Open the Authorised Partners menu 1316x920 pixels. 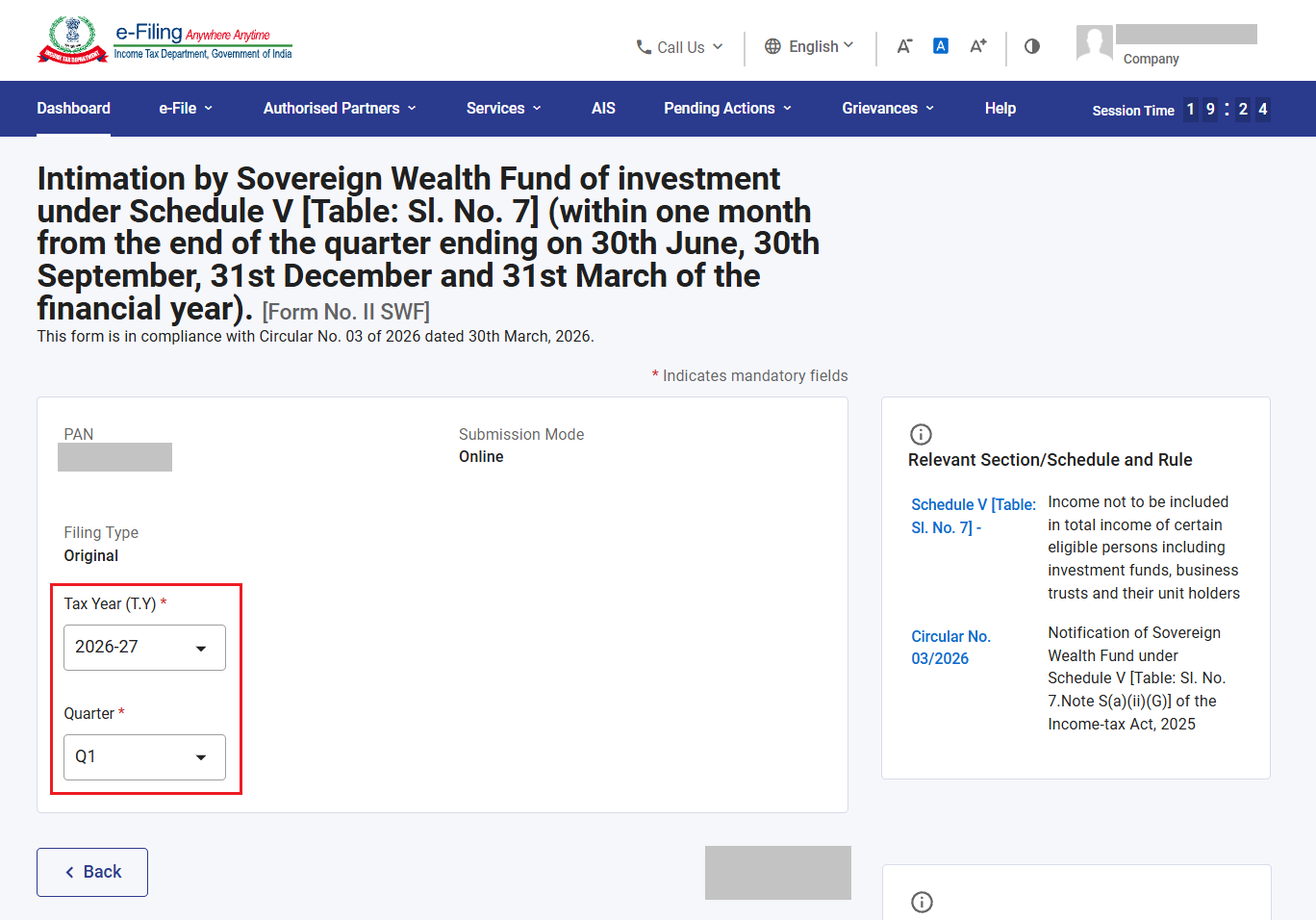tap(340, 109)
